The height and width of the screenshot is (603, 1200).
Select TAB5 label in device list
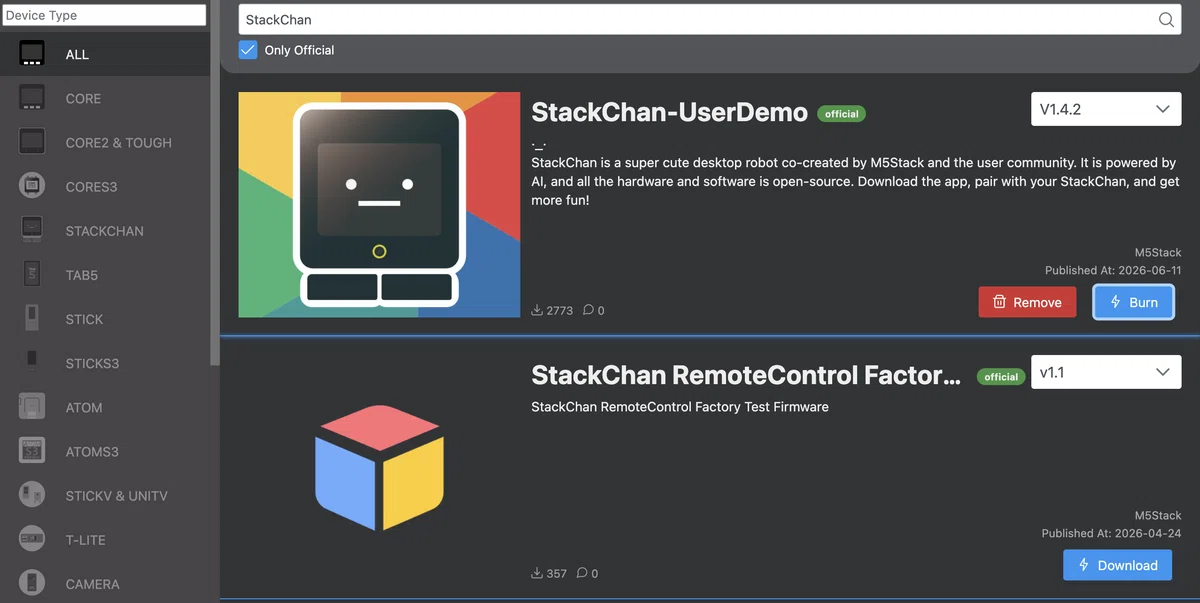[82, 275]
